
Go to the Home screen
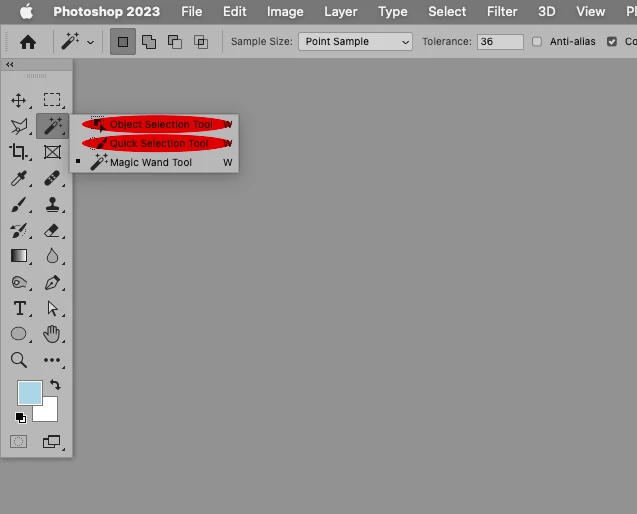point(28,42)
